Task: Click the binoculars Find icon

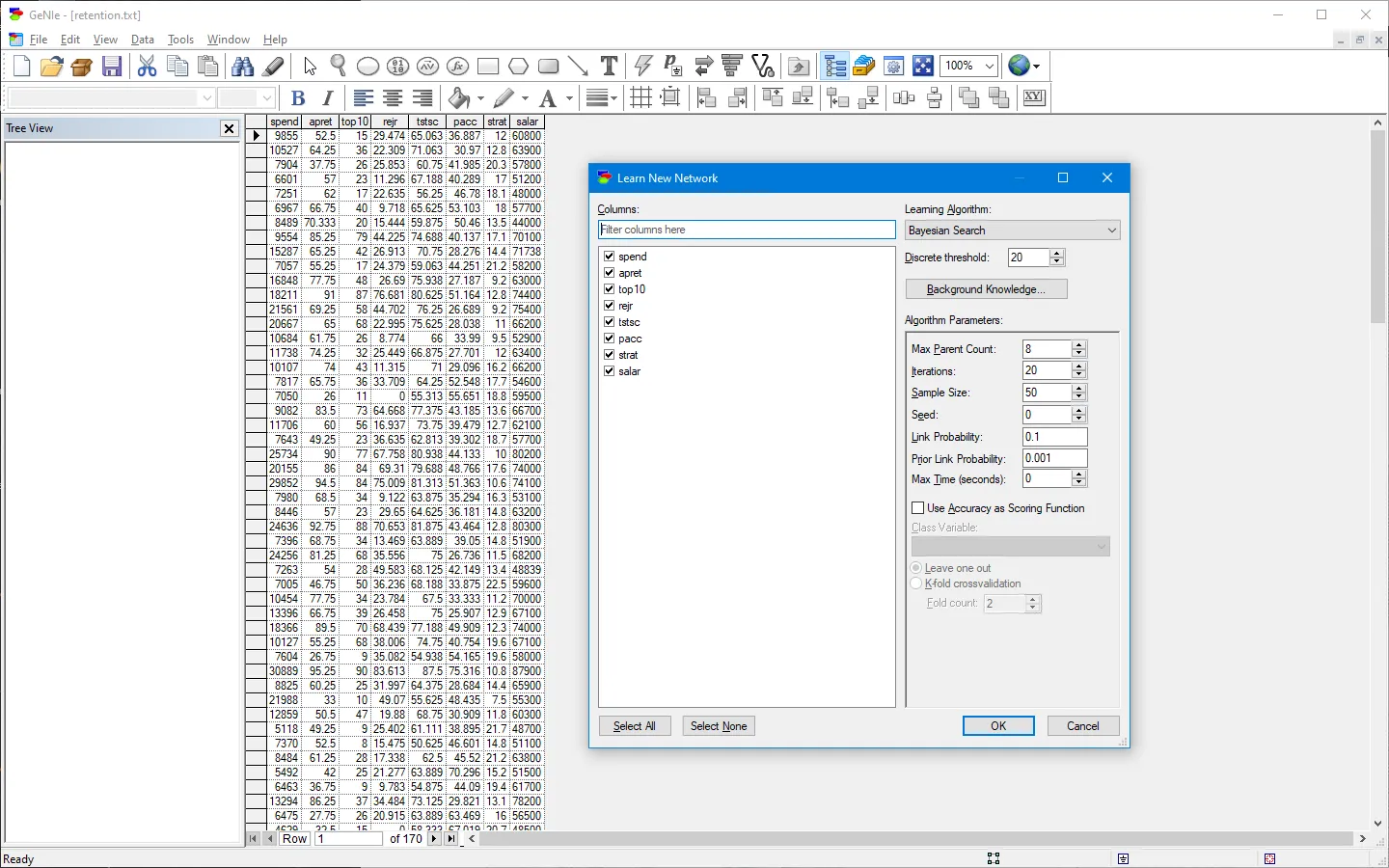Action: (243, 67)
